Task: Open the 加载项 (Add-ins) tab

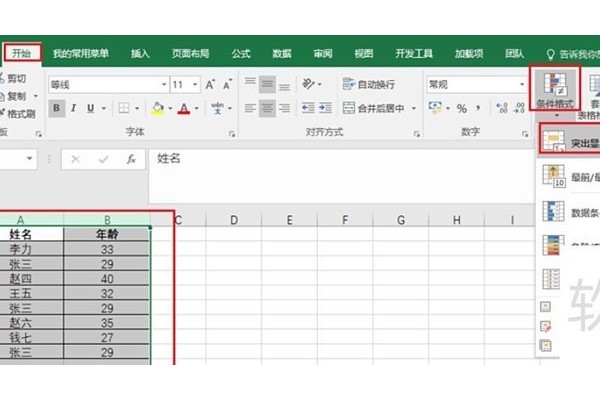Action: [469, 54]
